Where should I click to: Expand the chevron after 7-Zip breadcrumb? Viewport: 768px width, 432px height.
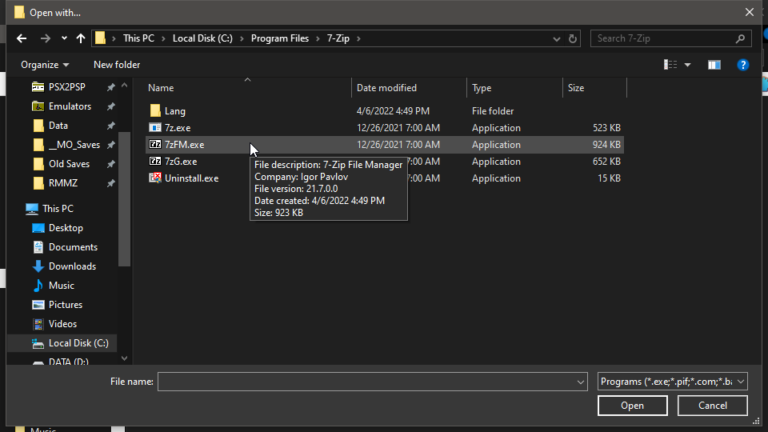[359, 38]
